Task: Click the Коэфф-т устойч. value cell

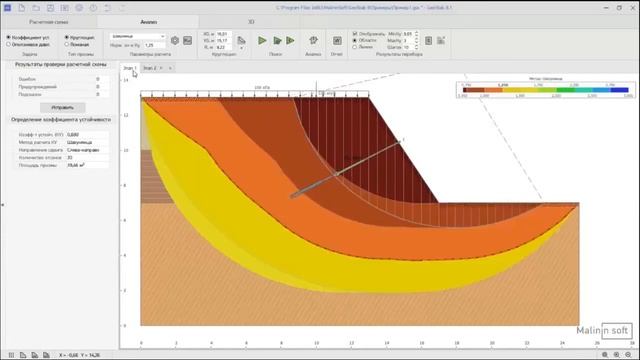Action: click(87, 135)
